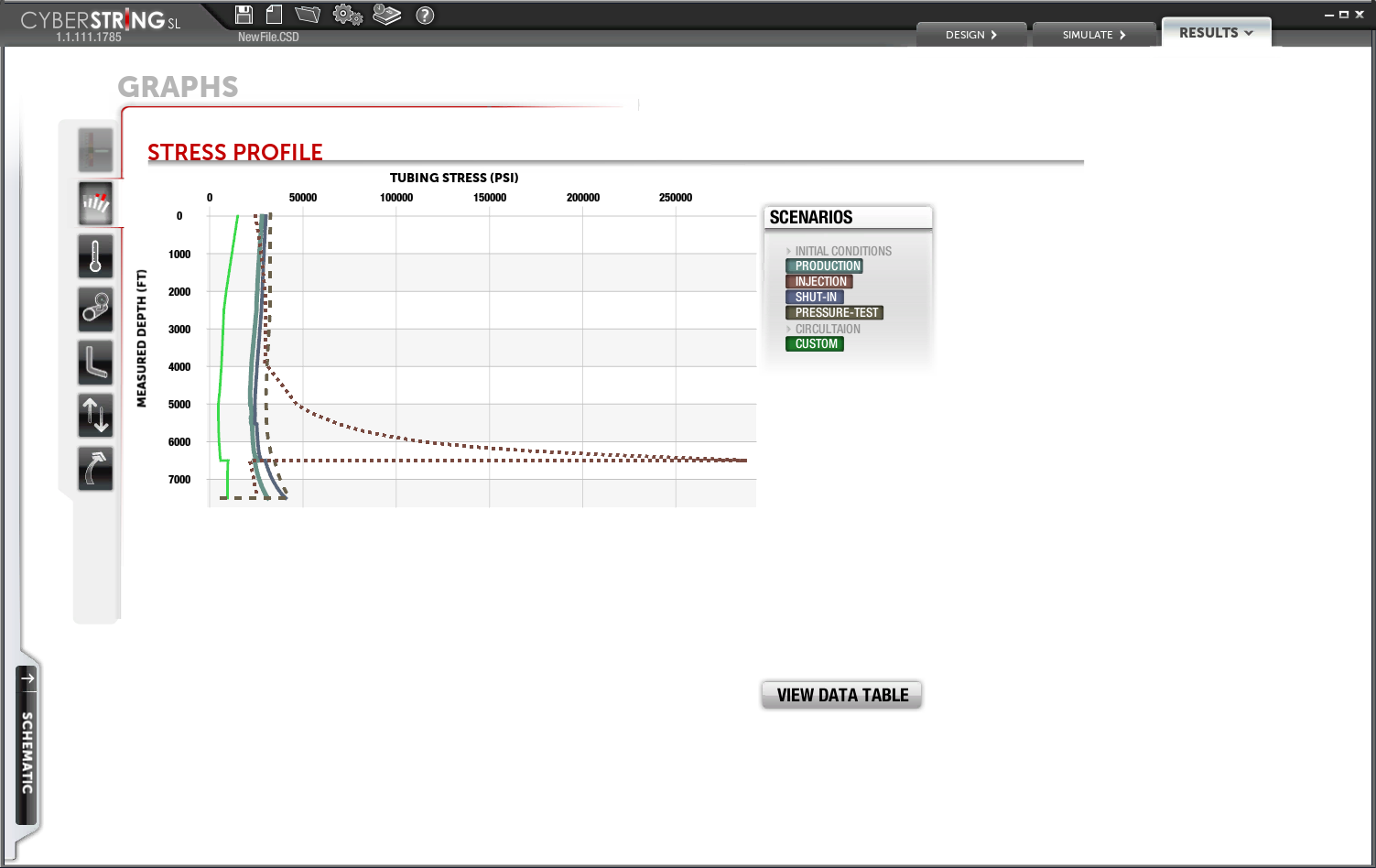Open the RESULTS dropdown tab
This screenshot has width=1376, height=868.
point(1215,33)
